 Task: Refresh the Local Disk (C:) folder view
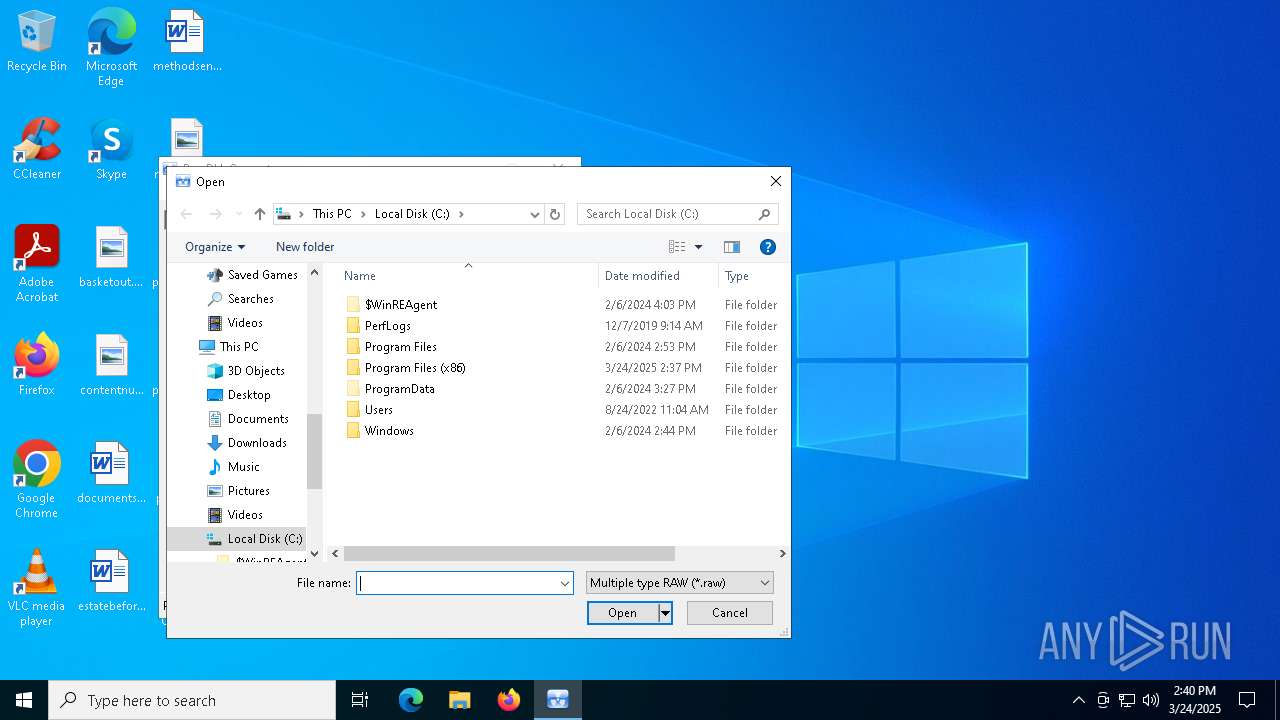coord(555,214)
